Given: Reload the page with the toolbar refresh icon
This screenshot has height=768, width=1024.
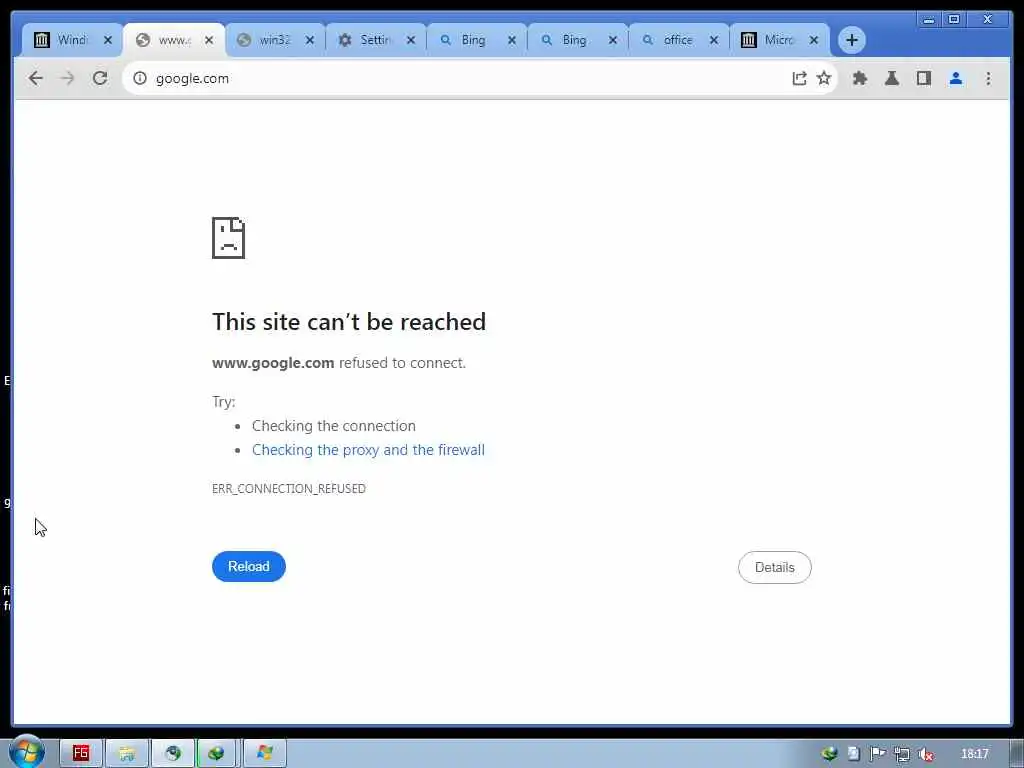Looking at the screenshot, I should (100, 78).
